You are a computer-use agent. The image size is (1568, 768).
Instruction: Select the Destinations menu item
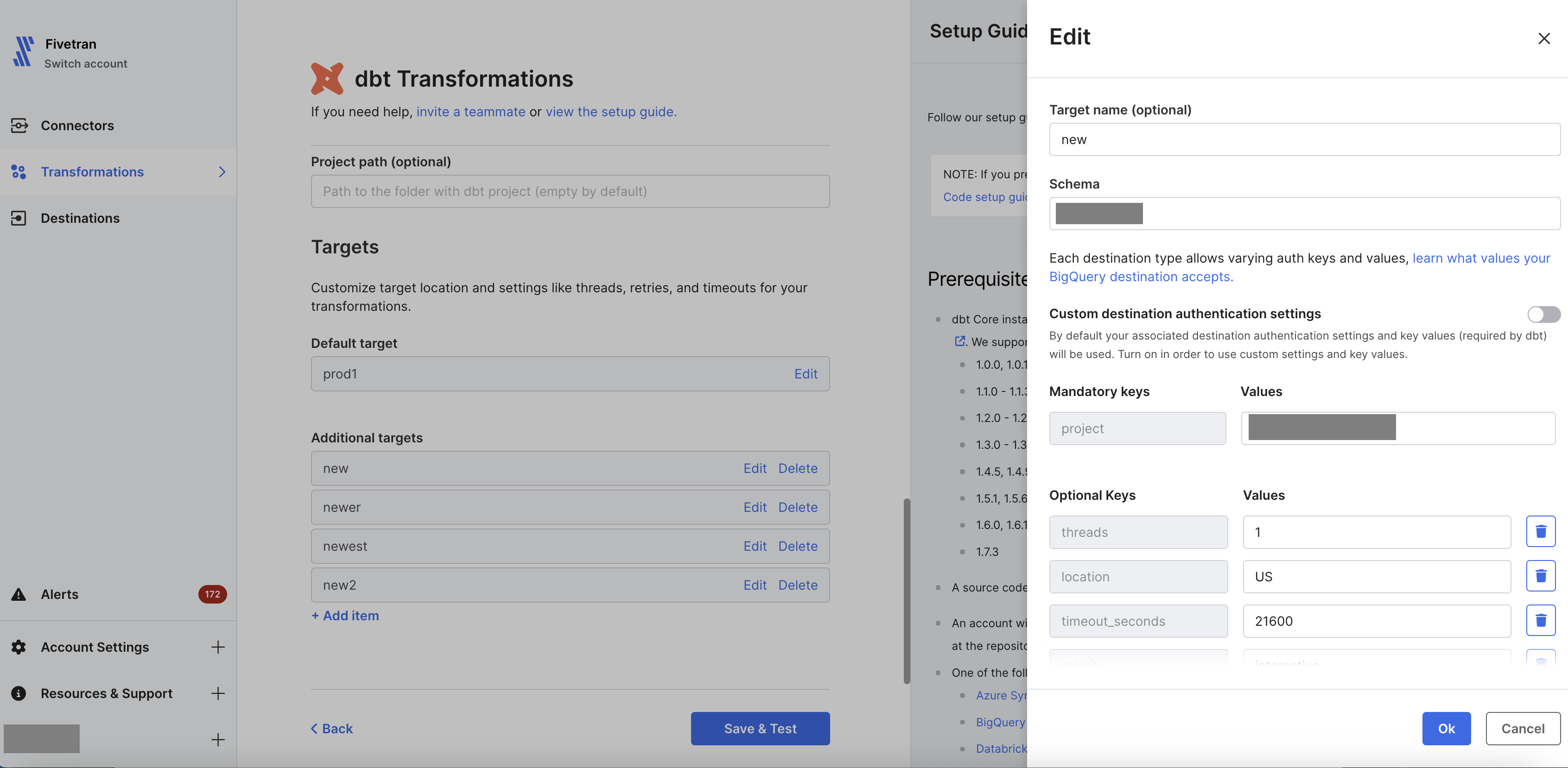(80, 217)
